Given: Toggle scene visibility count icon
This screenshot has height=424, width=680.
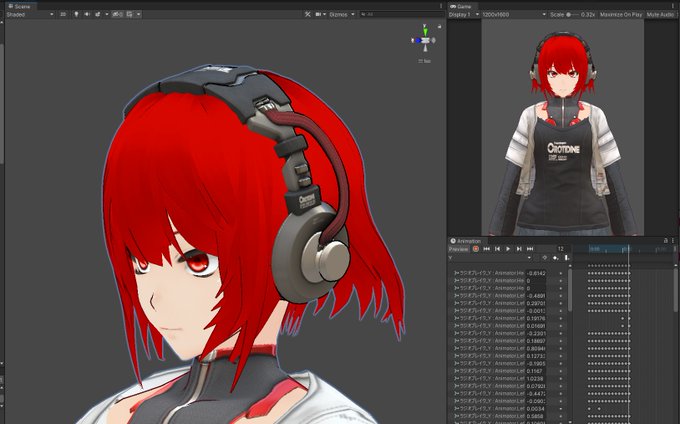Looking at the screenshot, I should (118, 14).
